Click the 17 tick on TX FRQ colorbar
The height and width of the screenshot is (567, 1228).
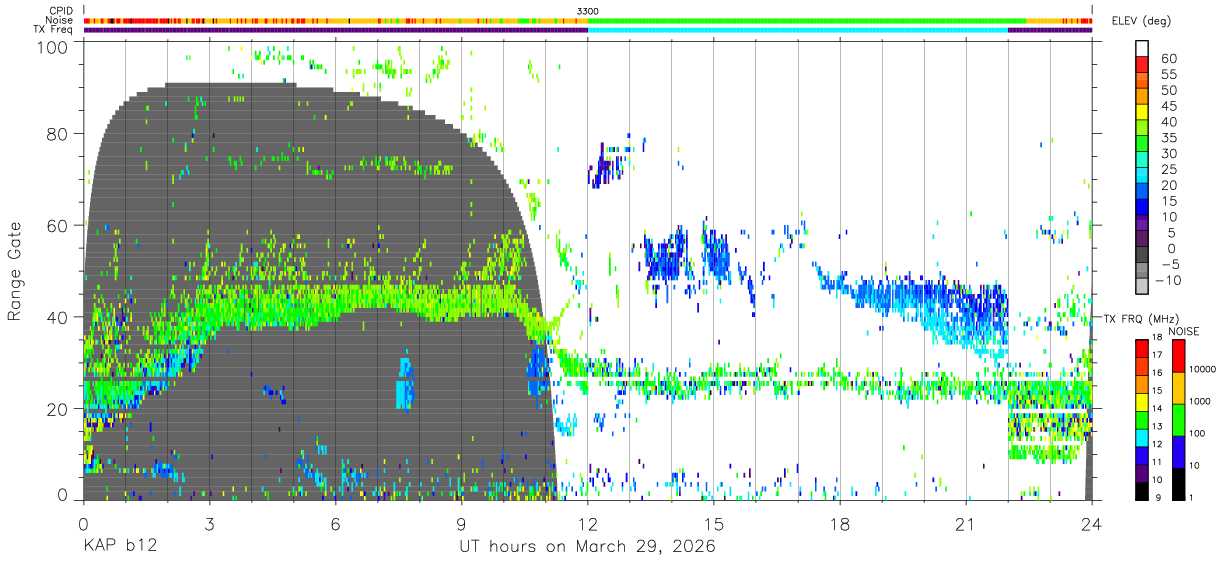tap(1158, 356)
